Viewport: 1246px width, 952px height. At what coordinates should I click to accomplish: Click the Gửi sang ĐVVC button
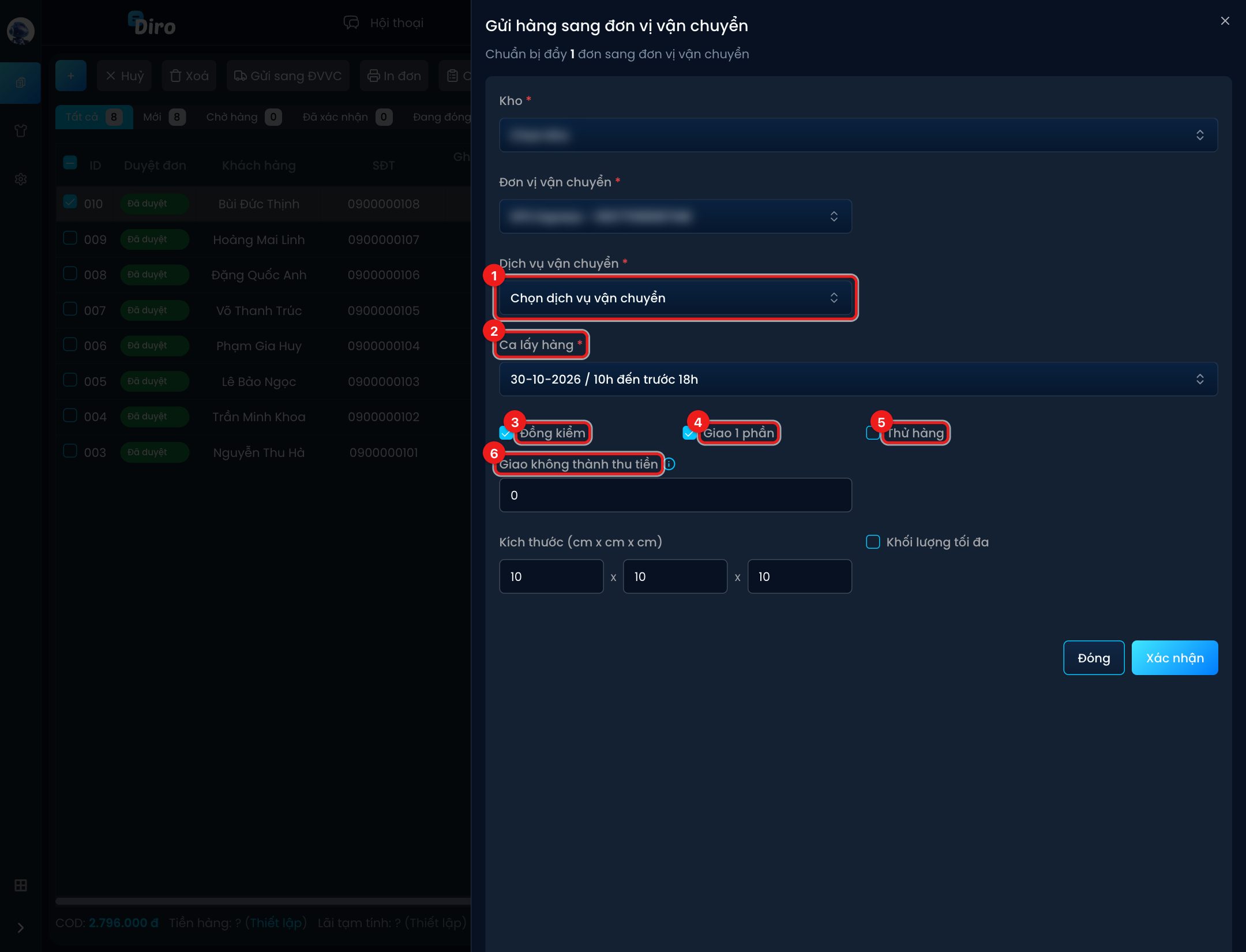point(288,76)
